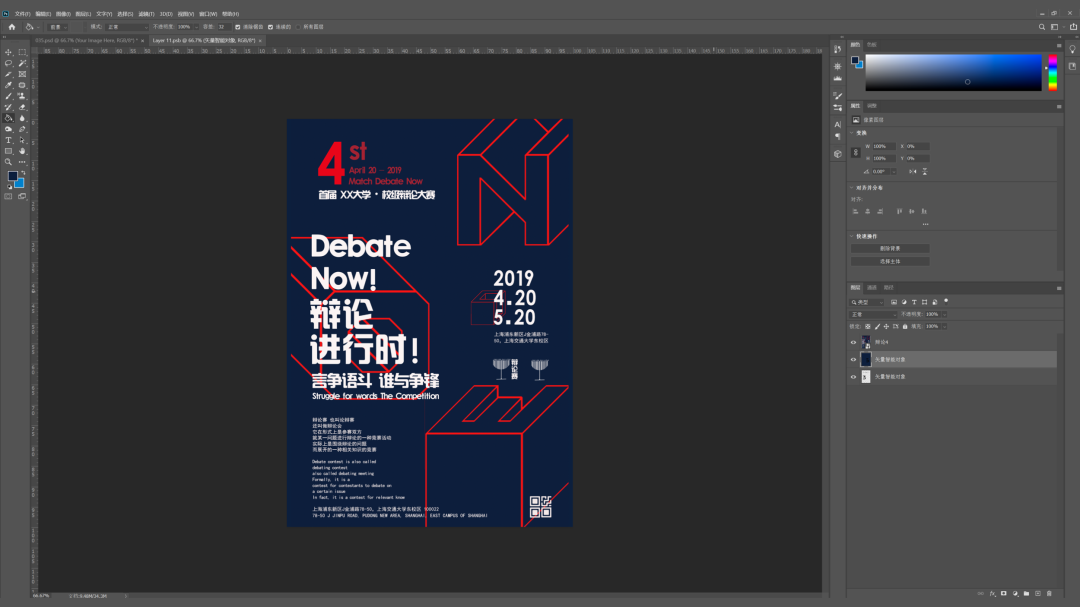The image size is (1080, 607).
Task: Open the 文件(F) menu
Action: pyautogui.click(x=22, y=14)
